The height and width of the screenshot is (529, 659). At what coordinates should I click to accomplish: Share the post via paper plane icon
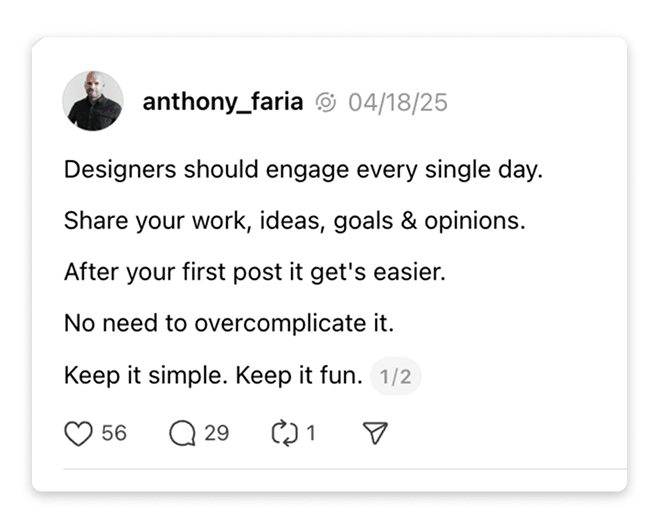pyautogui.click(x=375, y=433)
